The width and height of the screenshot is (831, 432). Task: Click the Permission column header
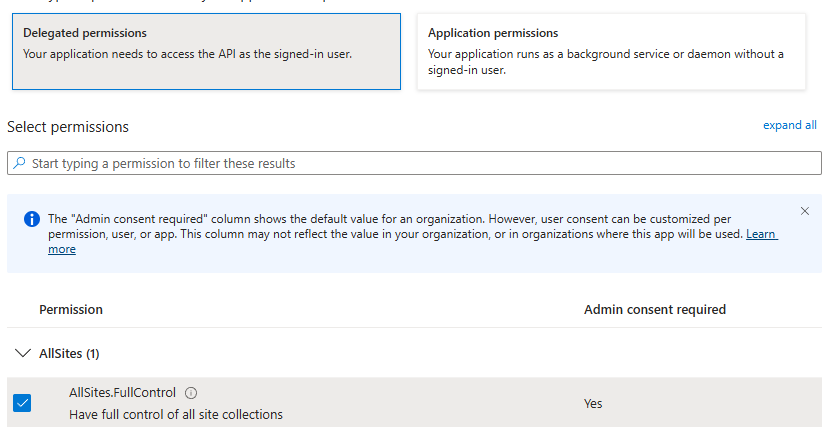coord(71,310)
